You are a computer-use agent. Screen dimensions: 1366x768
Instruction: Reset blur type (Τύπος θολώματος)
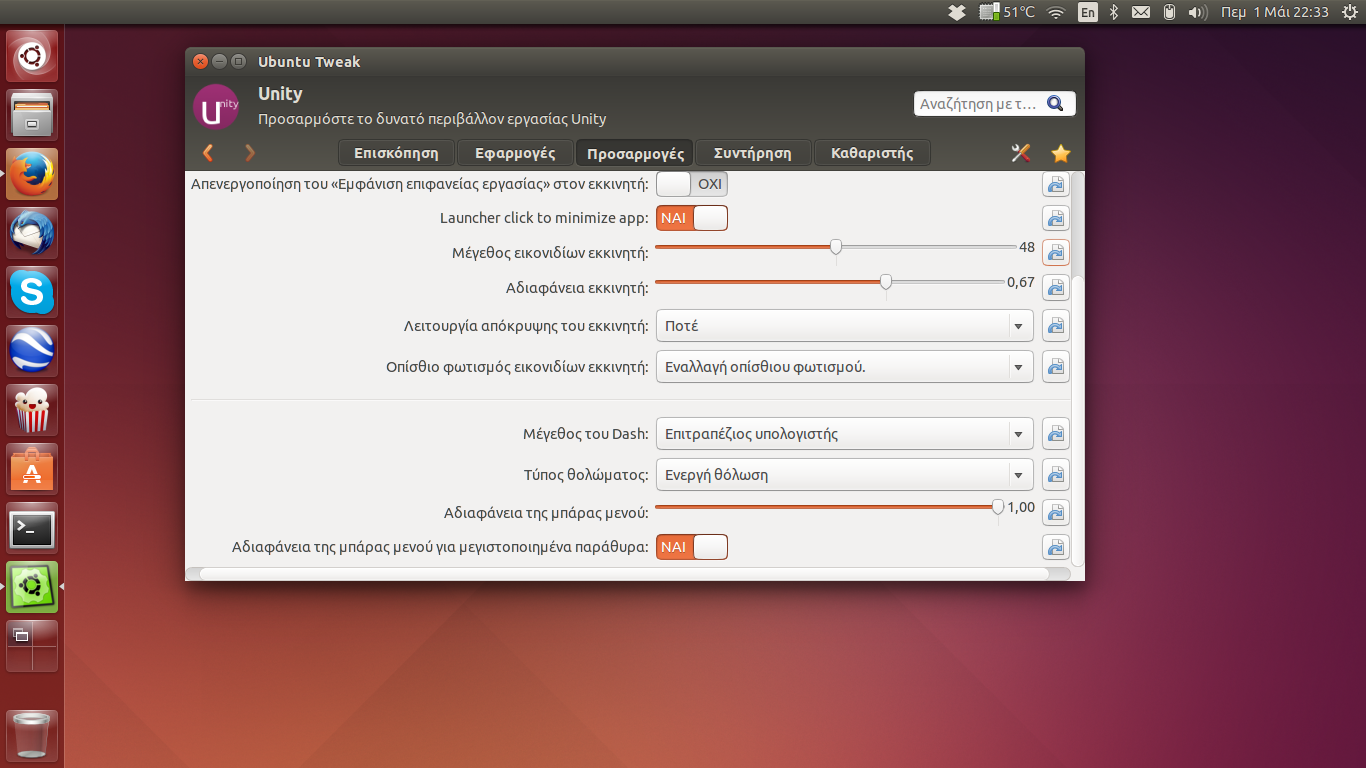pyautogui.click(x=1056, y=475)
